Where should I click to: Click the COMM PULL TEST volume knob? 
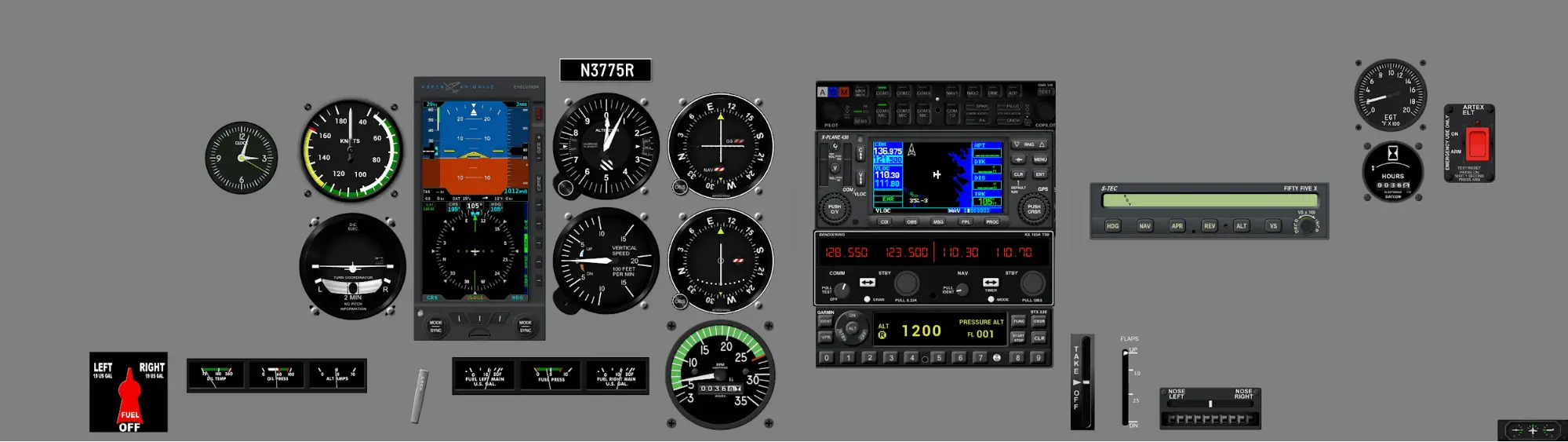842,290
